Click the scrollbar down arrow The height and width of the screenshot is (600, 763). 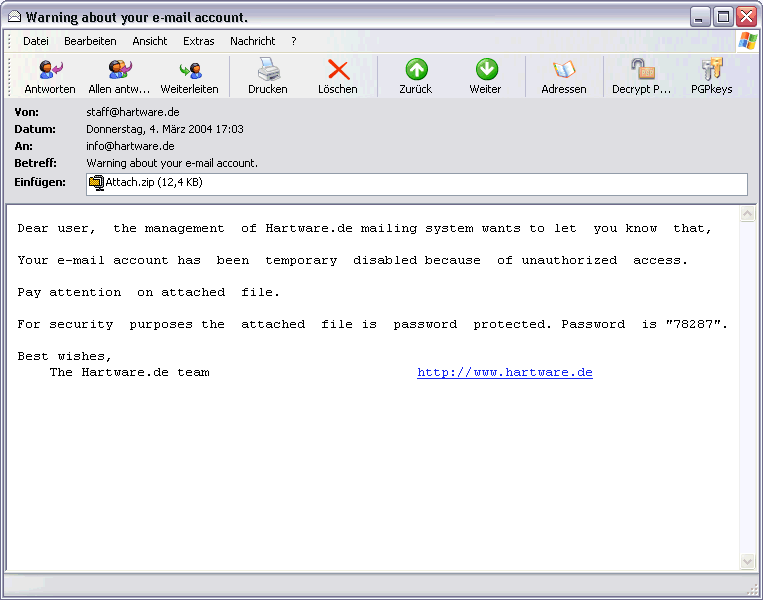tap(747, 561)
